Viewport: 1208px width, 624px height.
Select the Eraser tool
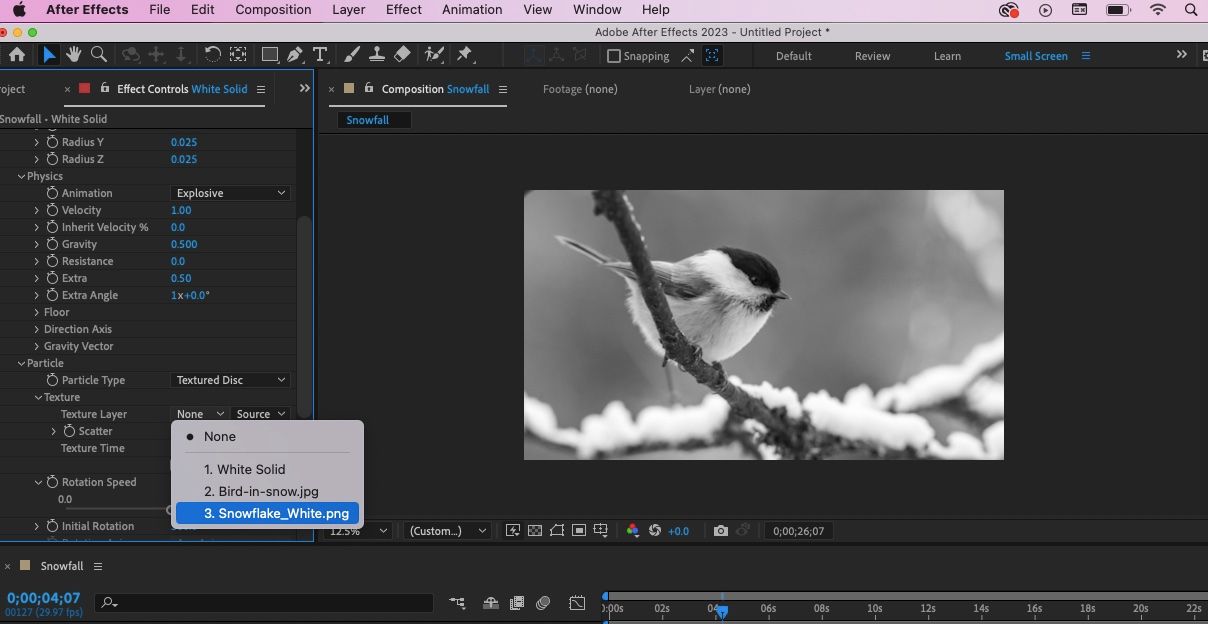coord(402,55)
